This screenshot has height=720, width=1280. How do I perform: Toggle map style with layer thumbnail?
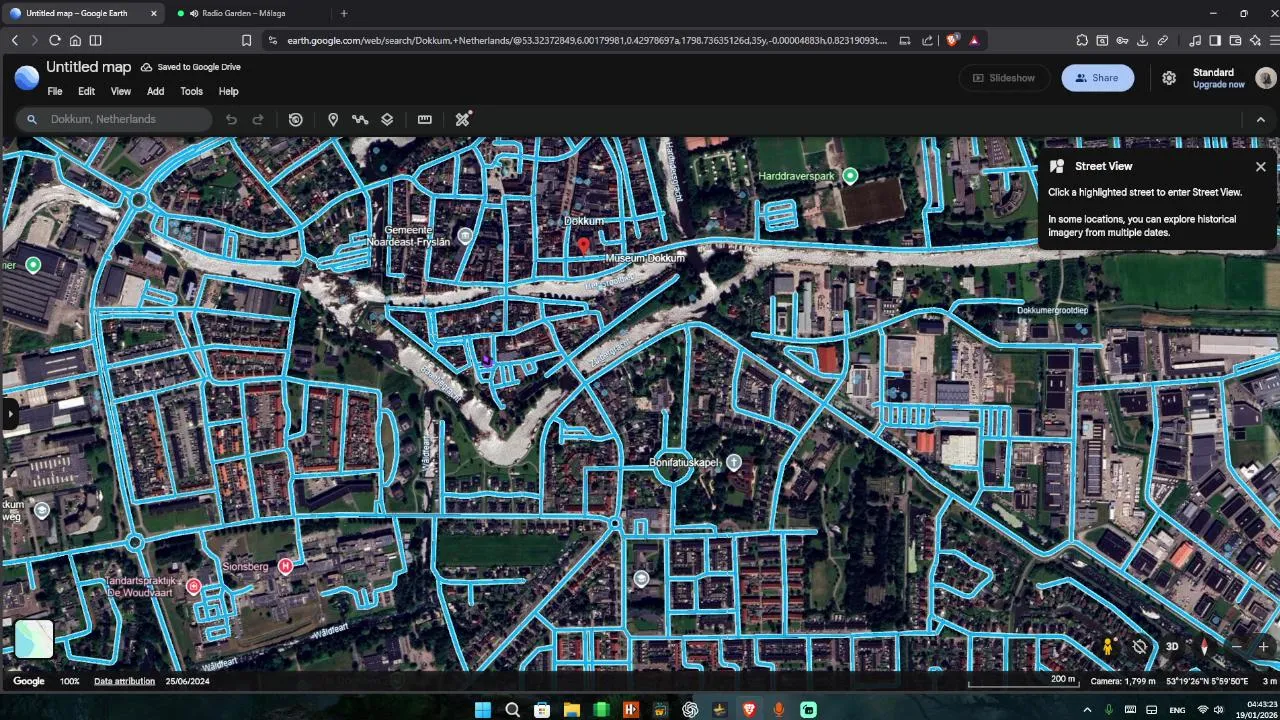pos(33,639)
